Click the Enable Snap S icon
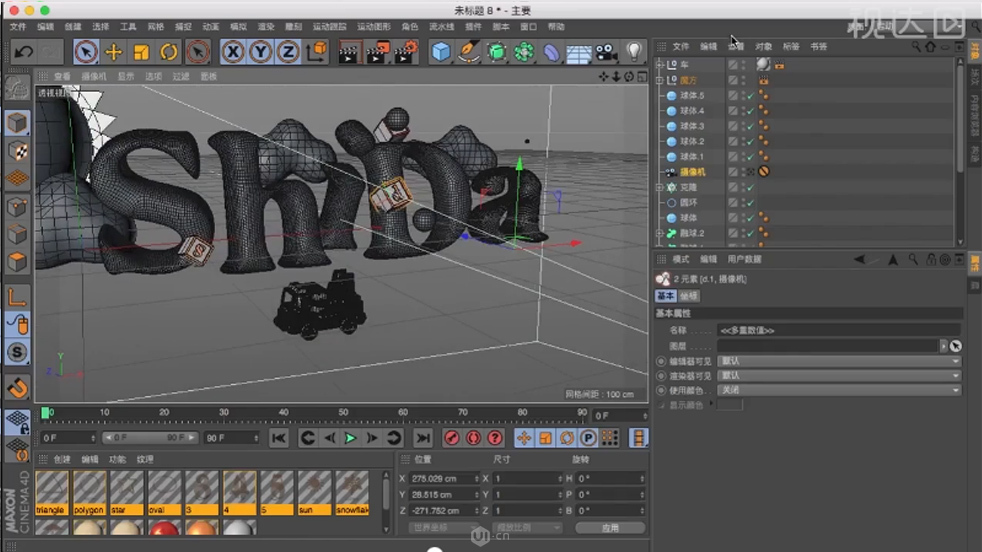The image size is (982, 552). pos(17,353)
